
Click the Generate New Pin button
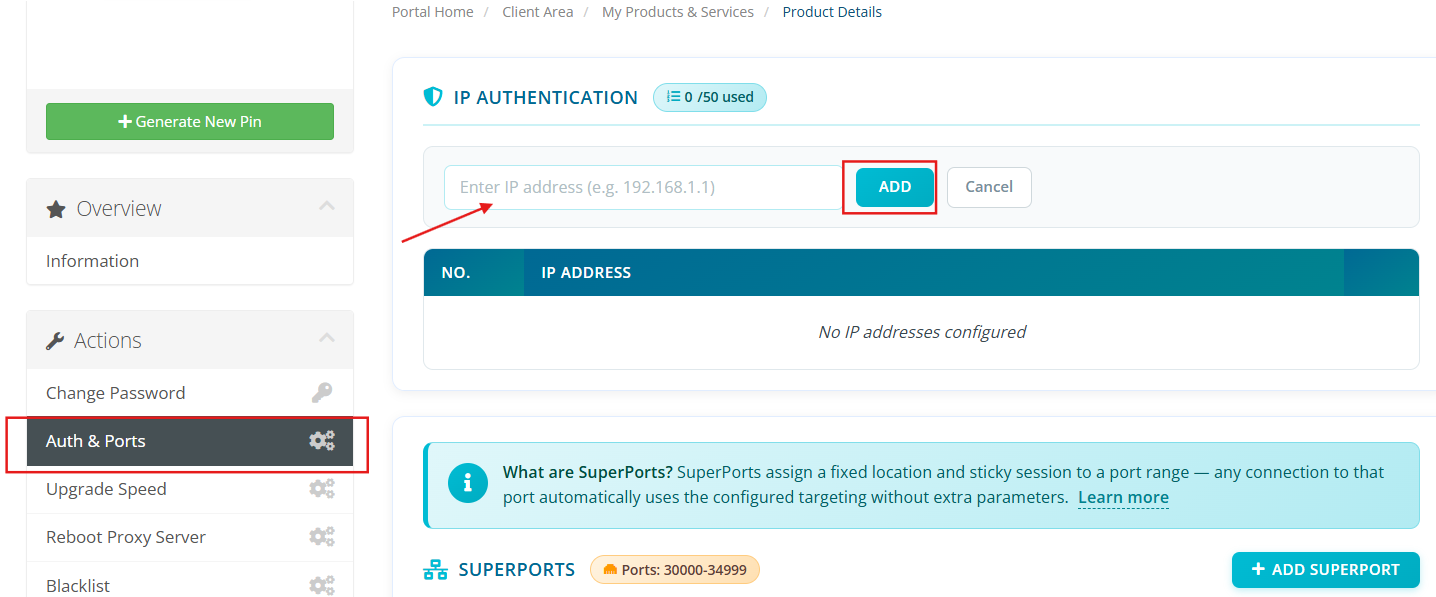(190, 121)
